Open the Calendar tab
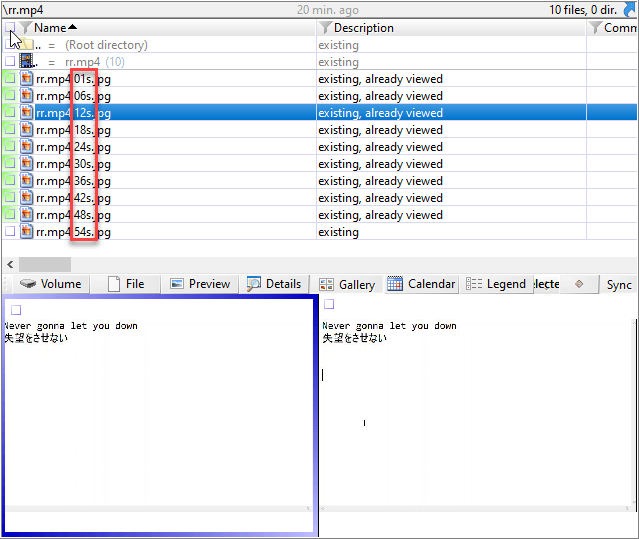 421,284
